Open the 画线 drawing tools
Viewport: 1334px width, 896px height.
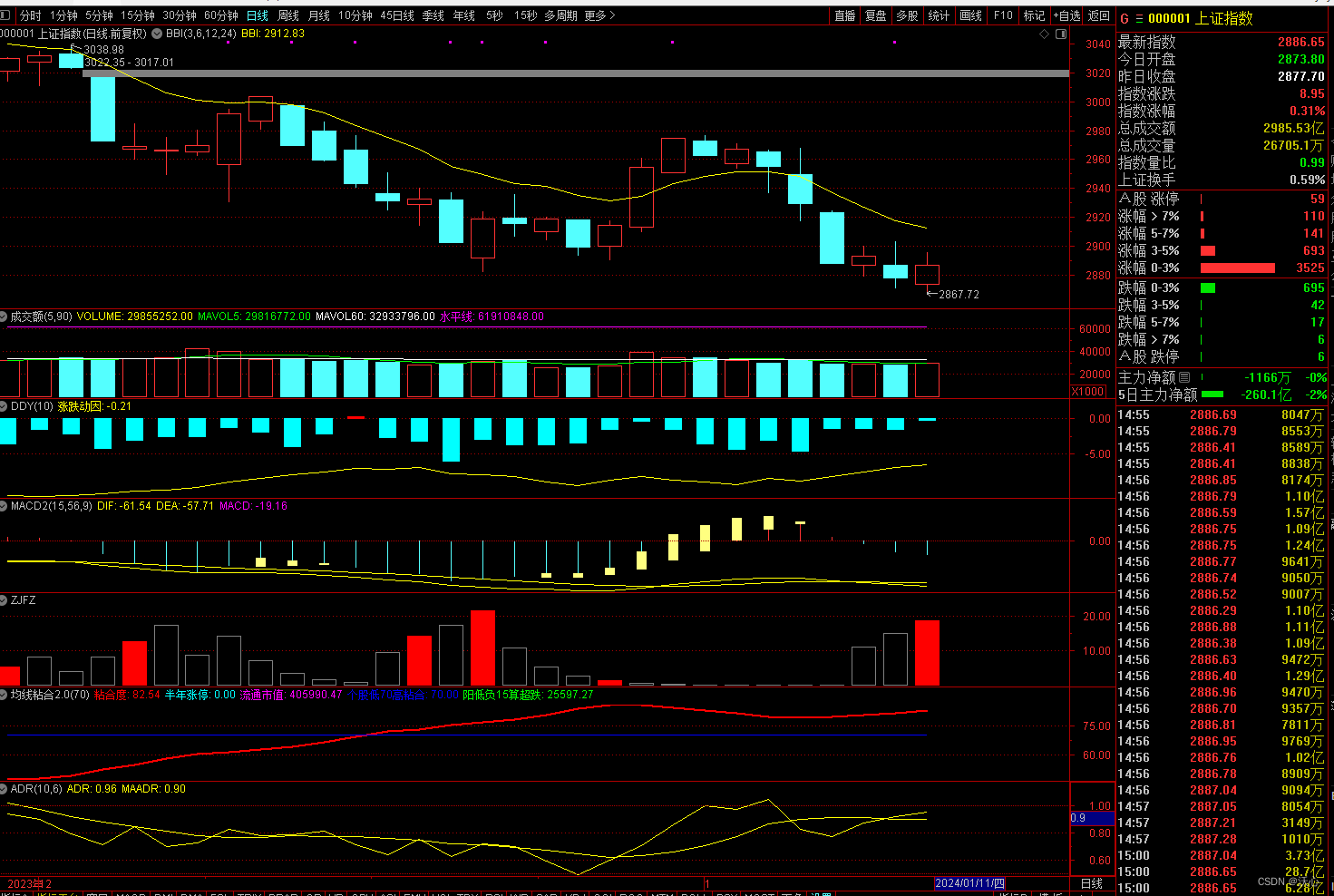(971, 15)
